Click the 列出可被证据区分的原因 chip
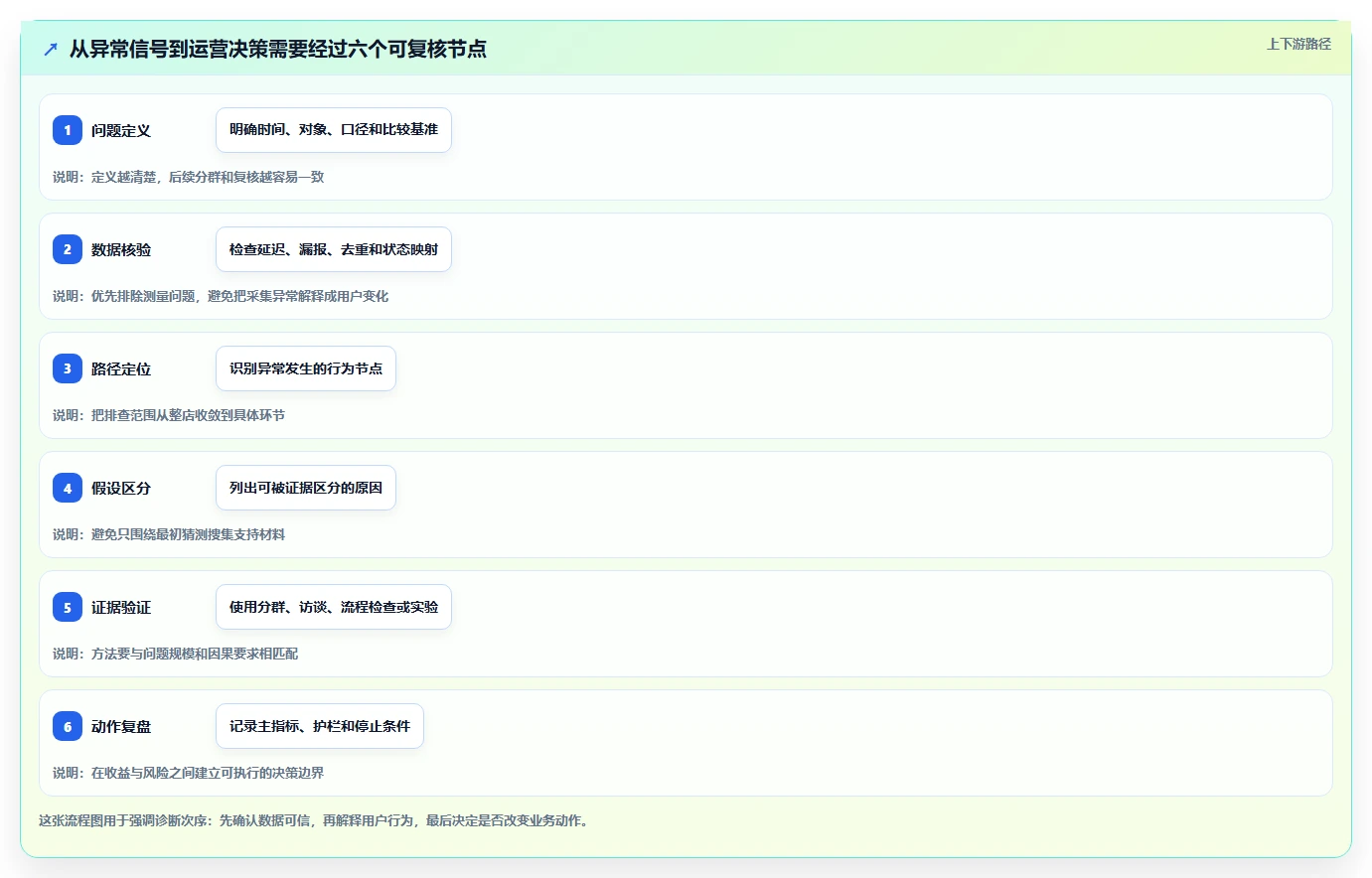Screen dimensions: 1372x878 [x=306, y=488]
